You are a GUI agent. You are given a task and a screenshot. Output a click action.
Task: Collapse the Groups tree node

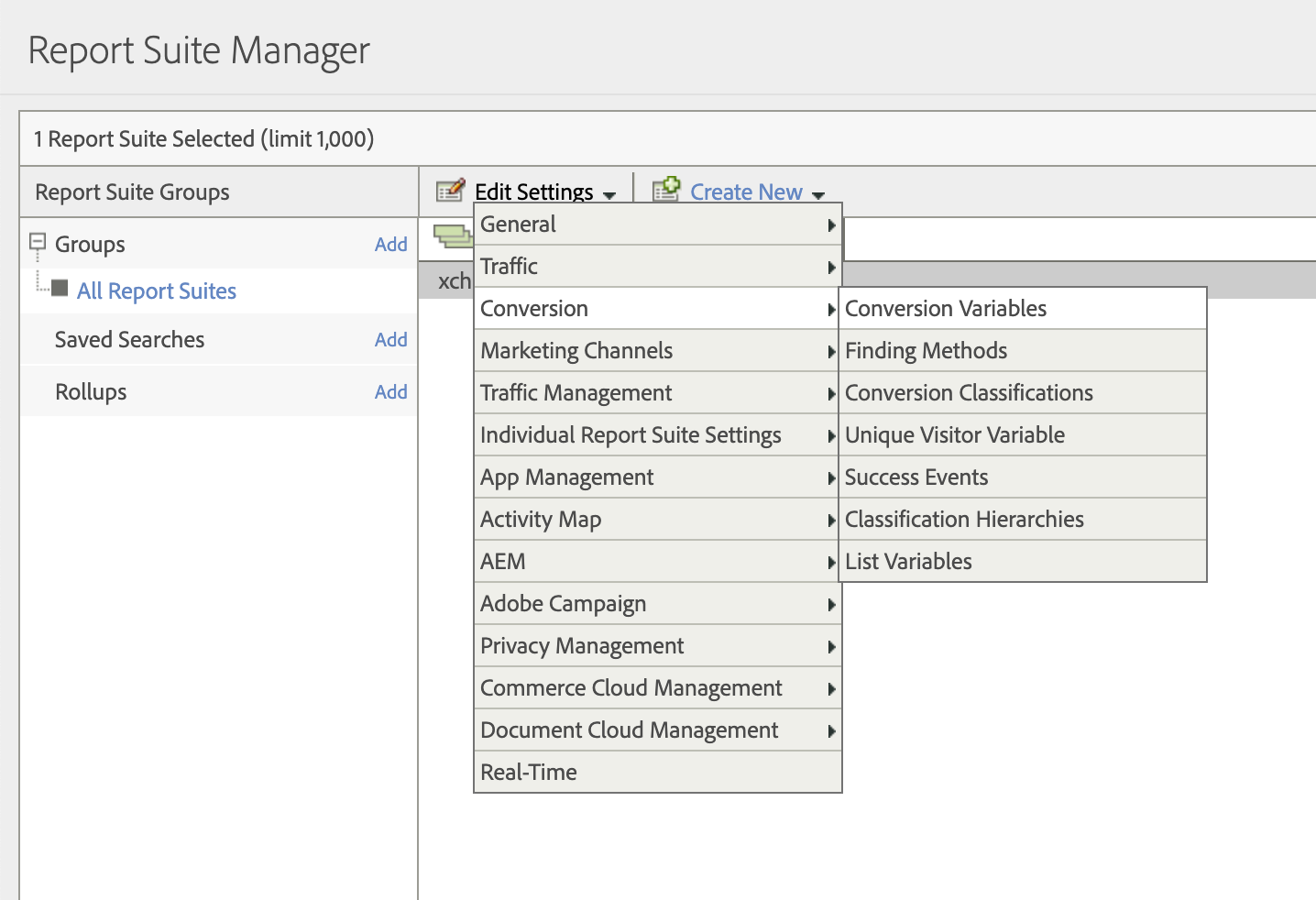point(38,242)
